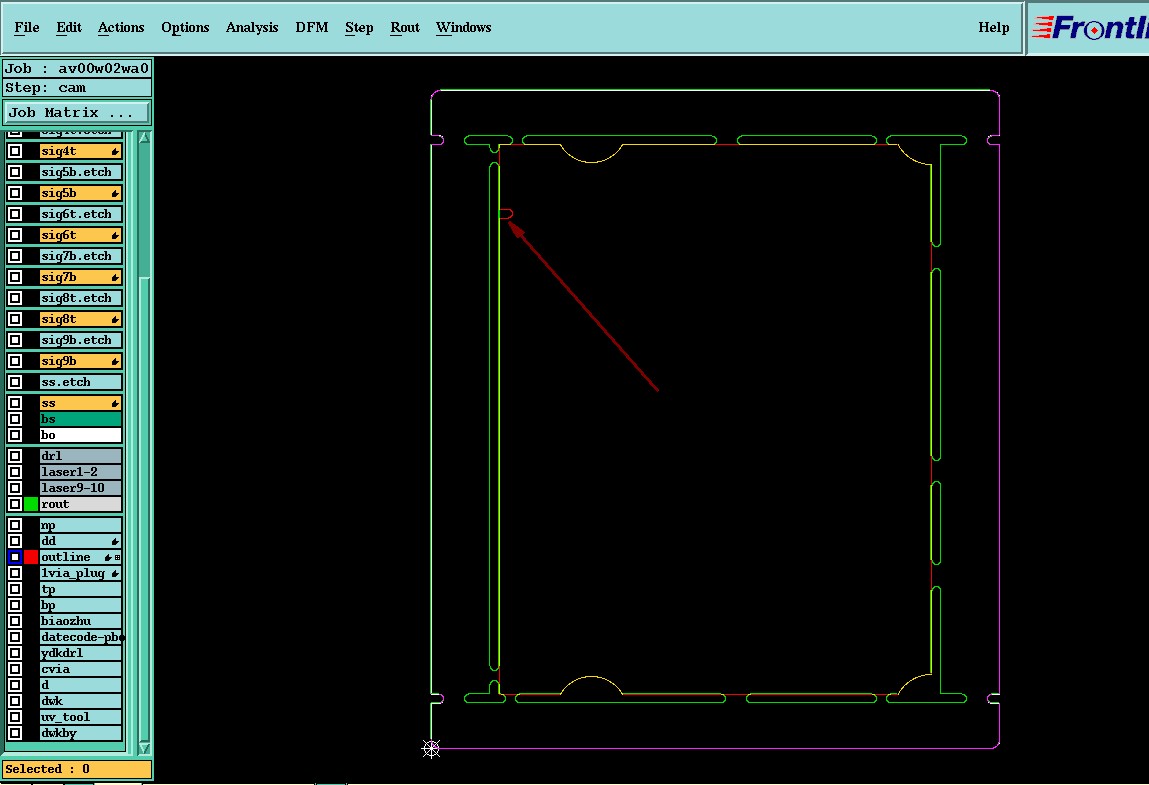Click the marker icon on ss layer
The image size is (1149, 785).
click(x=115, y=404)
